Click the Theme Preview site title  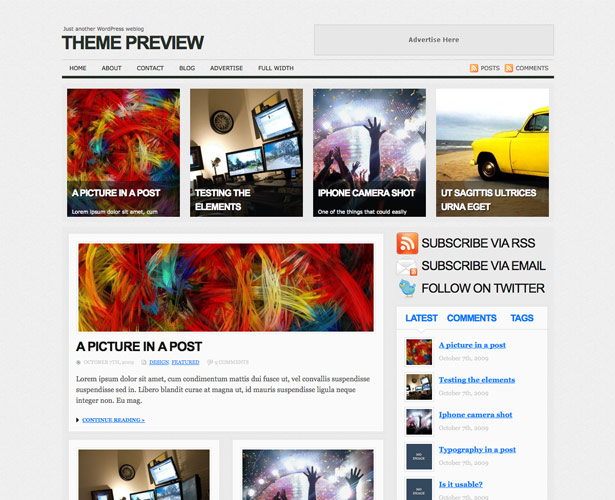click(133, 42)
